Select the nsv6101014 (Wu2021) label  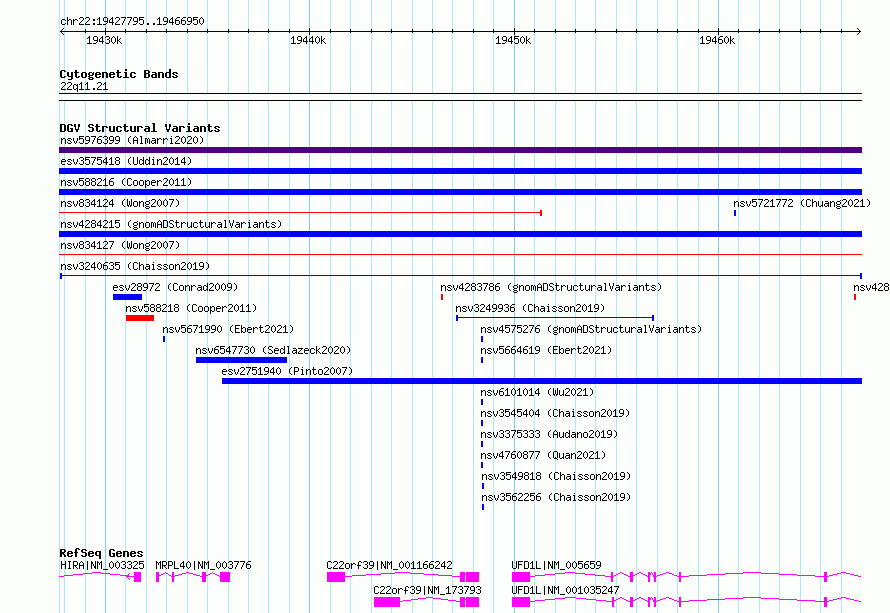click(x=537, y=392)
